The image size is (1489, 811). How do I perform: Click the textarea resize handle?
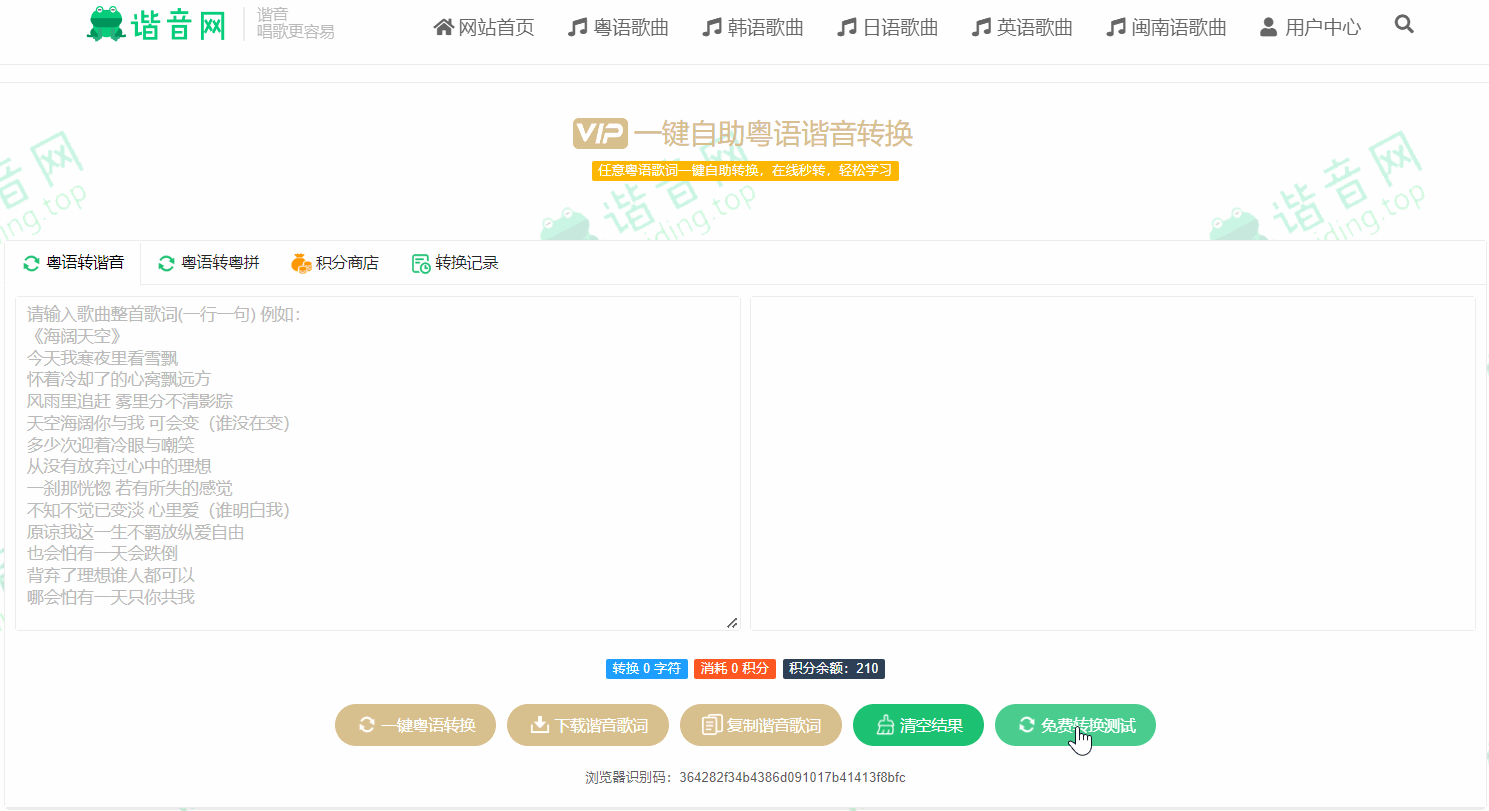732,623
